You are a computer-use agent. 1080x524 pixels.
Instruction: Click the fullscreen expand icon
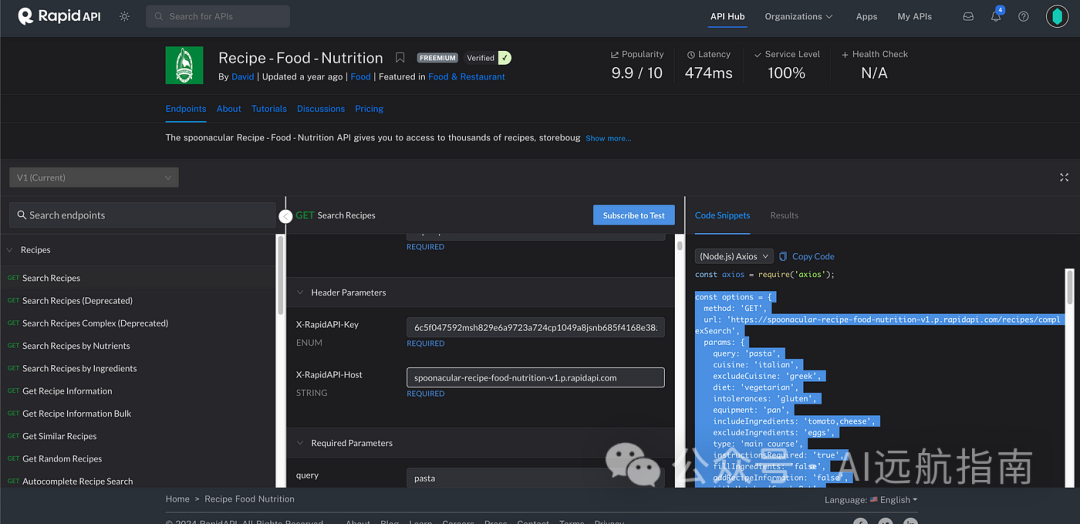pos(1063,178)
